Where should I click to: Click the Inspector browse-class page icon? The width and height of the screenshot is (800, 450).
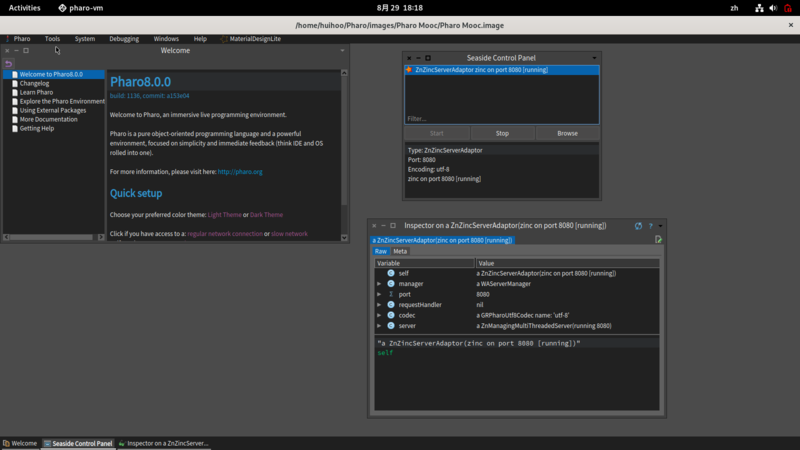(x=658, y=240)
